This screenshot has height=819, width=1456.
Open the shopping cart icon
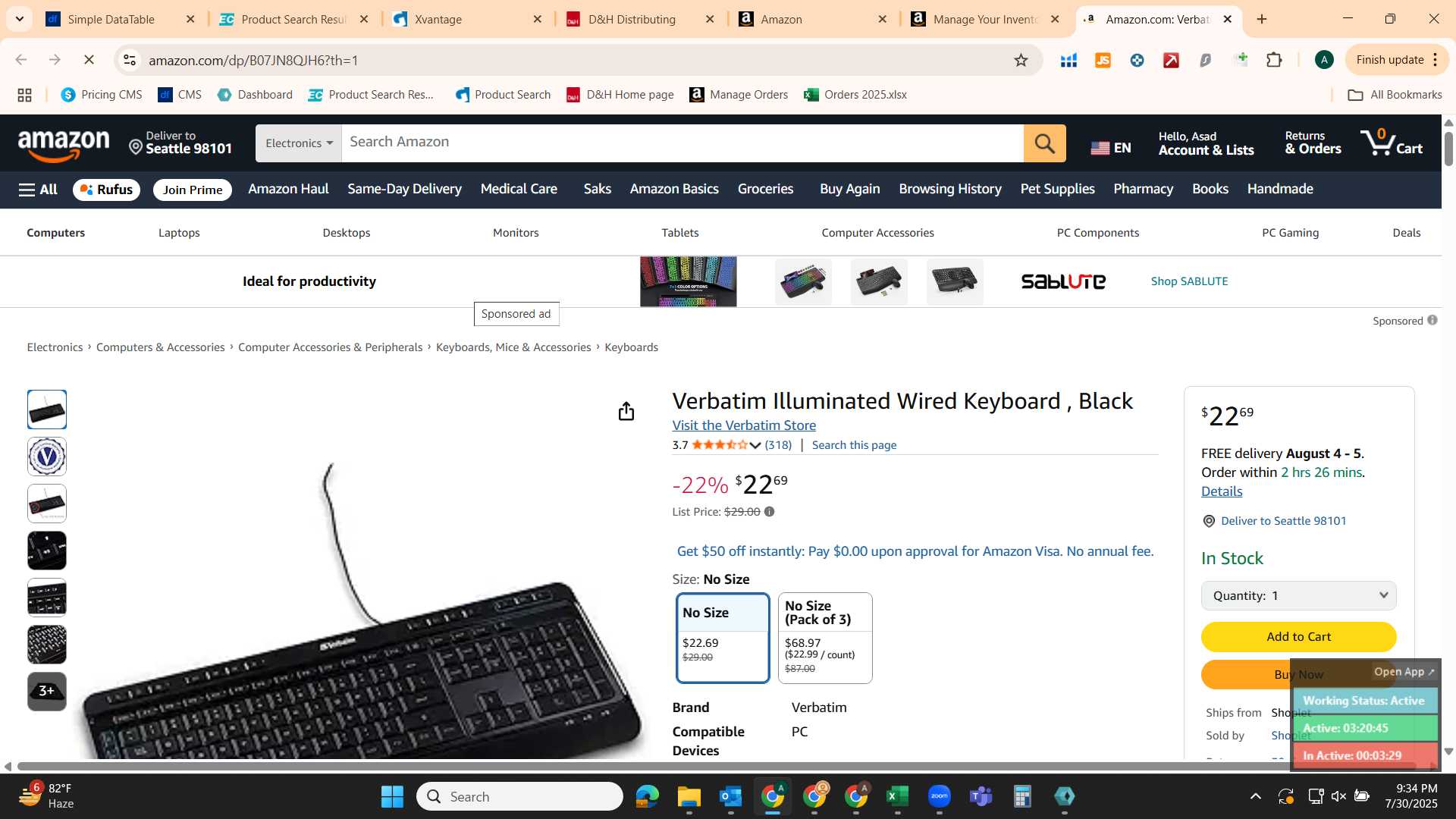1392,143
